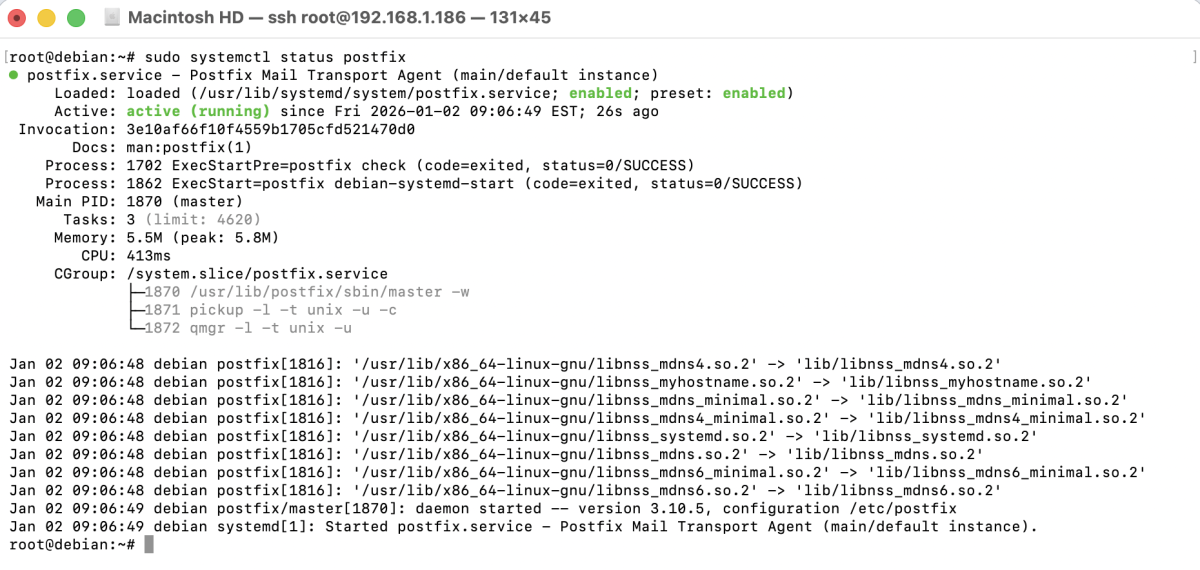Click the preset "enabled" value text
The width and height of the screenshot is (1200, 570).
pos(753,93)
